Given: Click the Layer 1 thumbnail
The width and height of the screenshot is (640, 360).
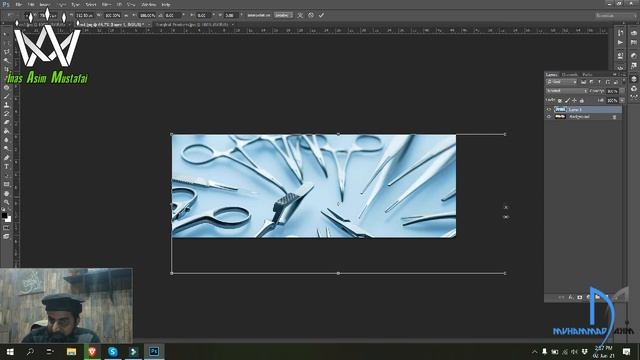Looking at the screenshot, I should pos(560,109).
